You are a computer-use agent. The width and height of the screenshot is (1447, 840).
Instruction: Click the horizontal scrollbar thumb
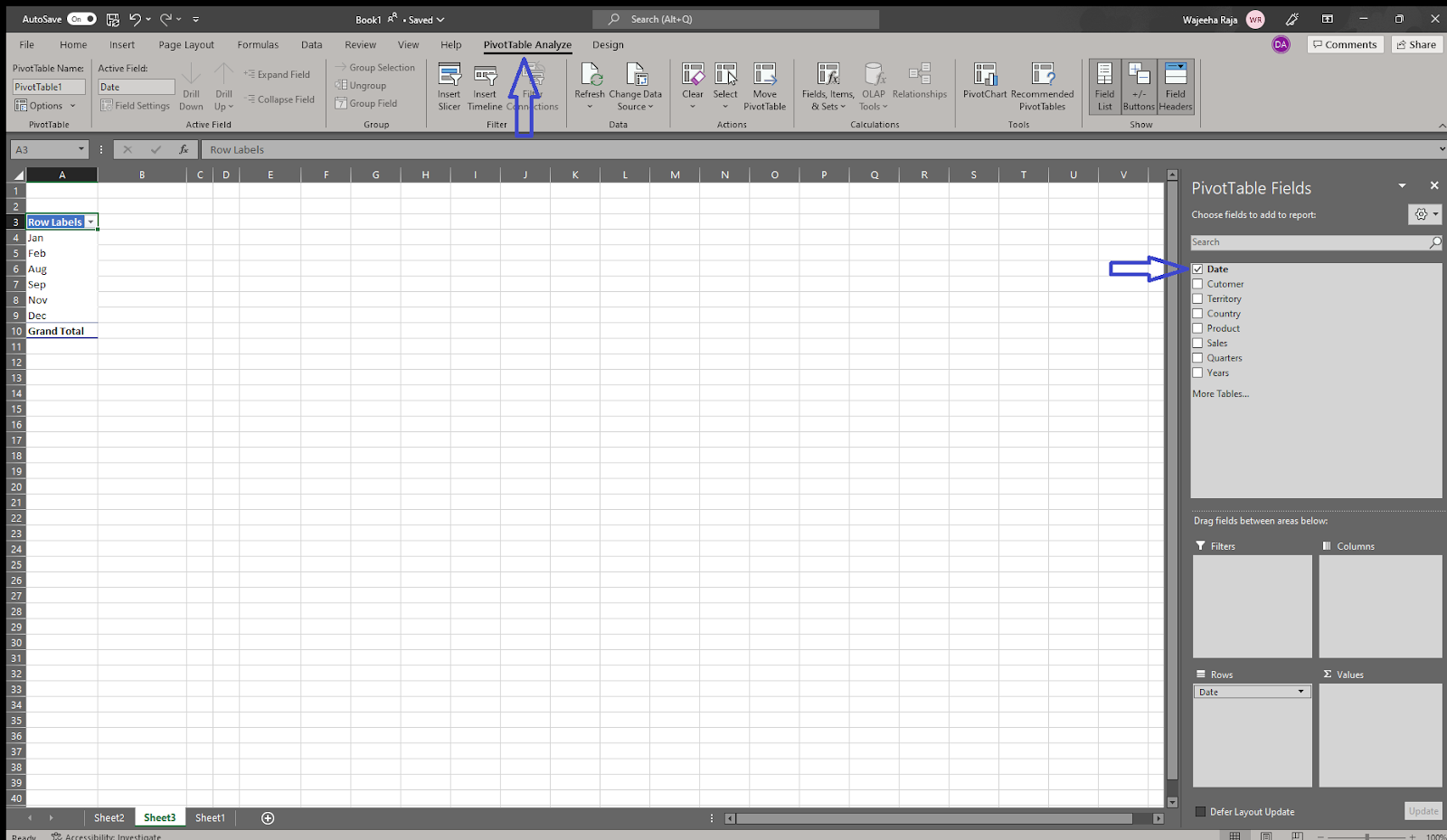(934, 818)
